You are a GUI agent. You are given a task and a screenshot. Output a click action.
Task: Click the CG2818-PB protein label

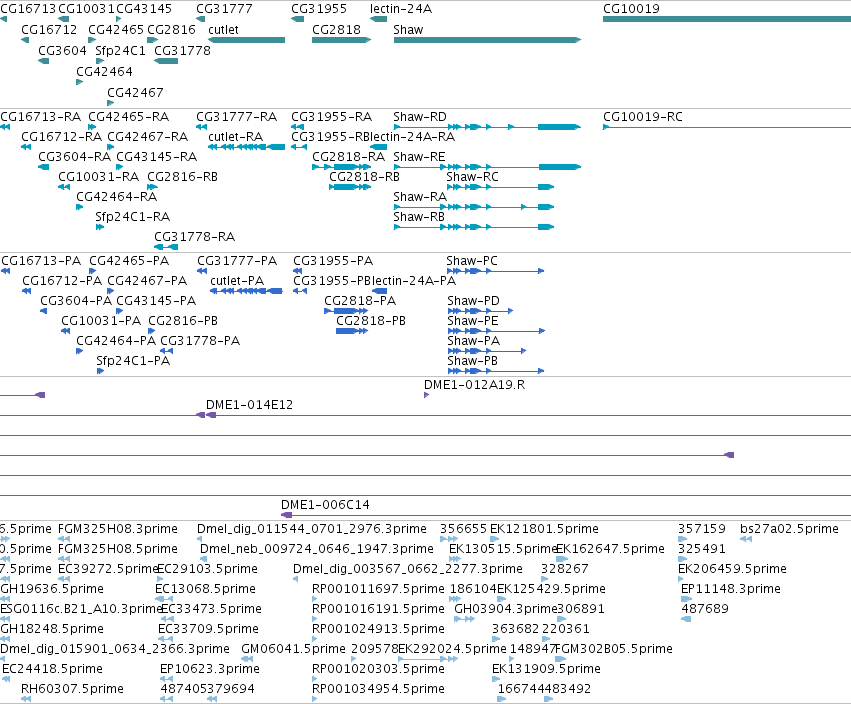(x=371, y=321)
